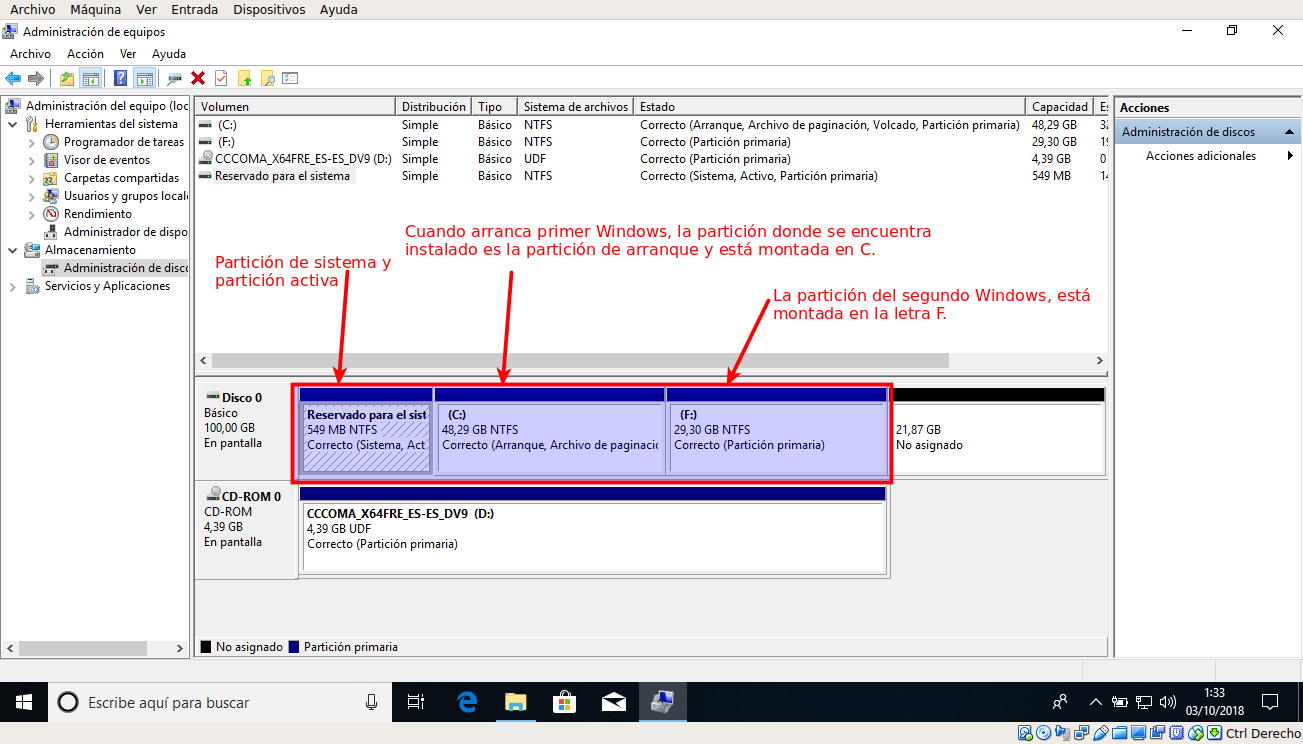Expand the Visor de eventos node

pos(31,160)
